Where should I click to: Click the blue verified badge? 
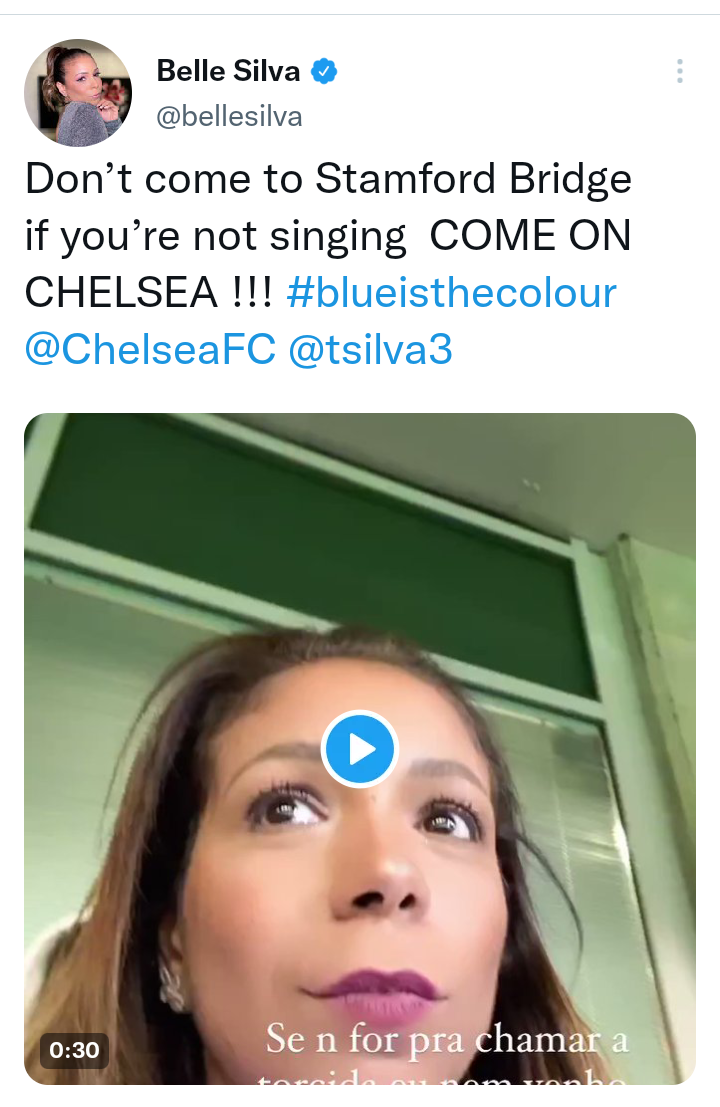pos(325,71)
